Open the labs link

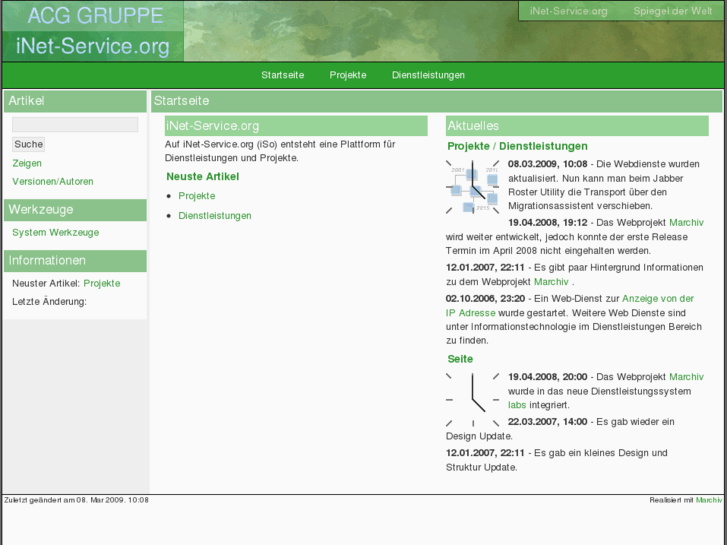tap(517, 405)
